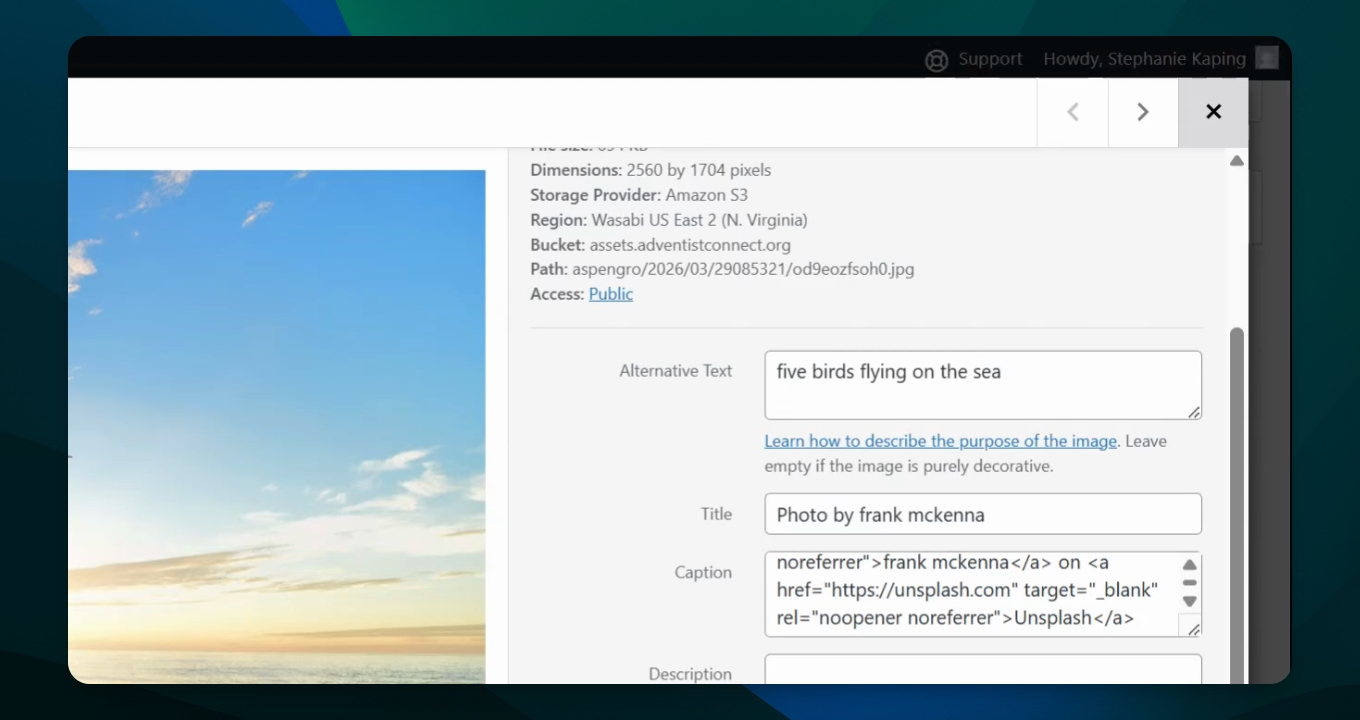Open the Public access link
The image size is (1360, 720).
pyautogui.click(x=611, y=294)
